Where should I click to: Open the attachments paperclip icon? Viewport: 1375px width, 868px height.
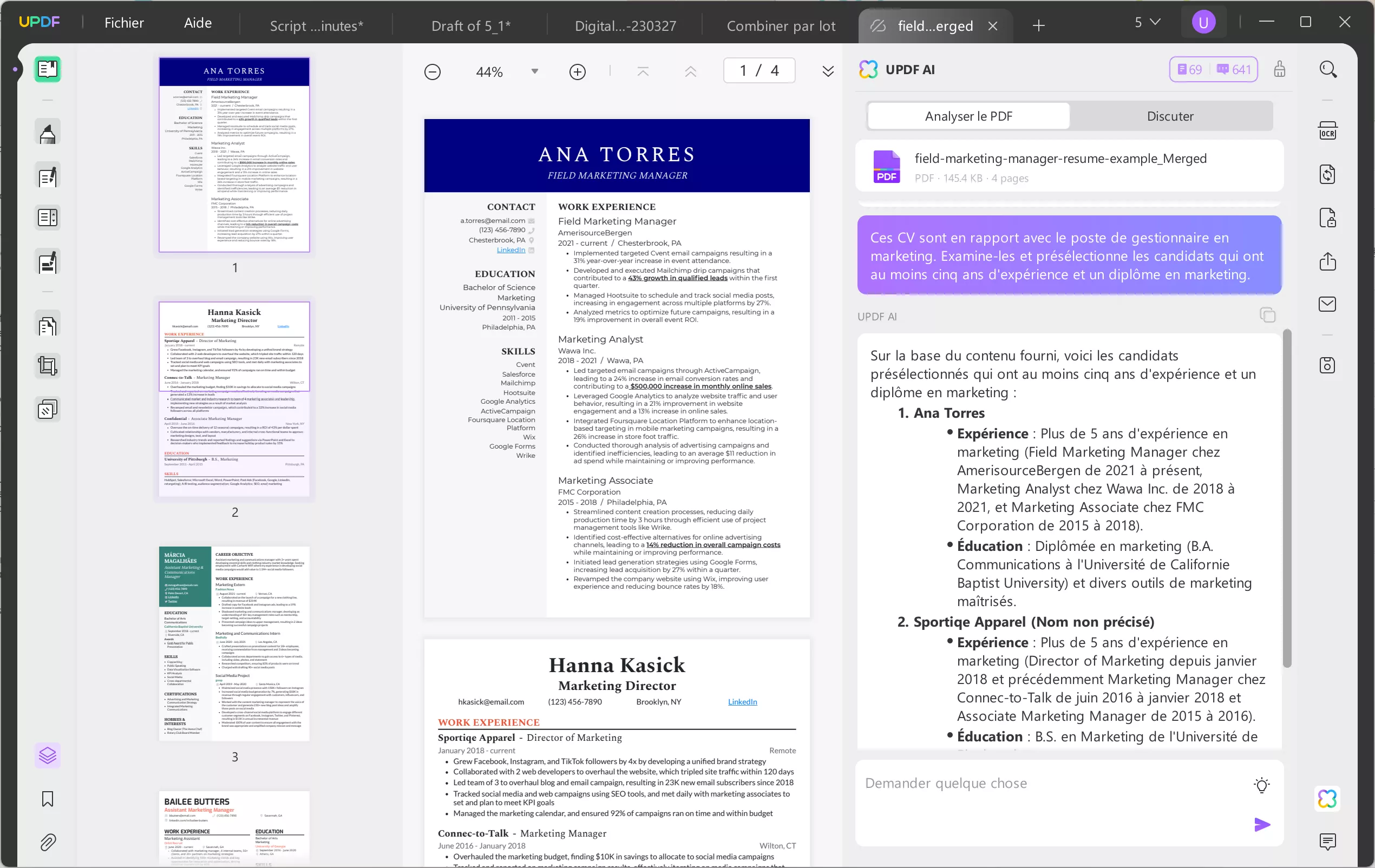pos(48,843)
